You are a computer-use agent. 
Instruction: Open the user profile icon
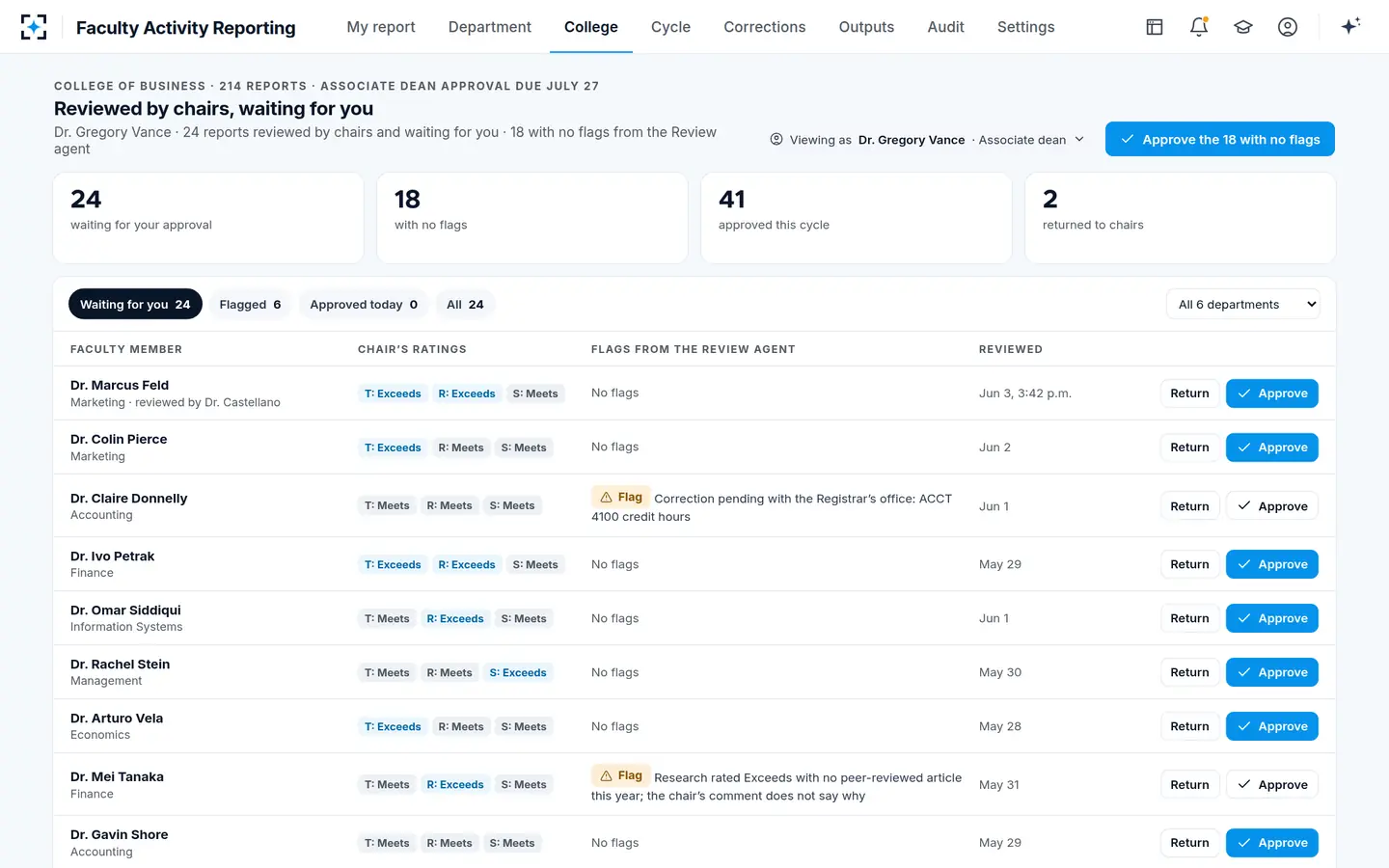pyautogui.click(x=1288, y=27)
